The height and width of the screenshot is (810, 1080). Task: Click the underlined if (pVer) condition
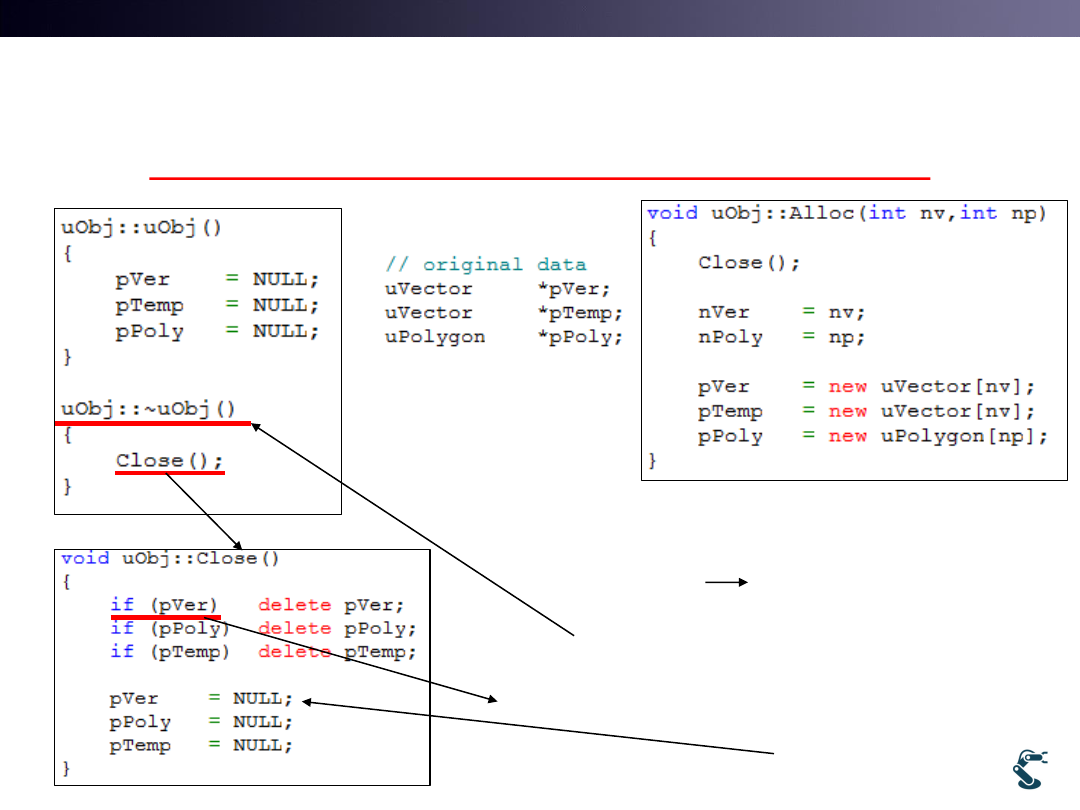click(164, 605)
